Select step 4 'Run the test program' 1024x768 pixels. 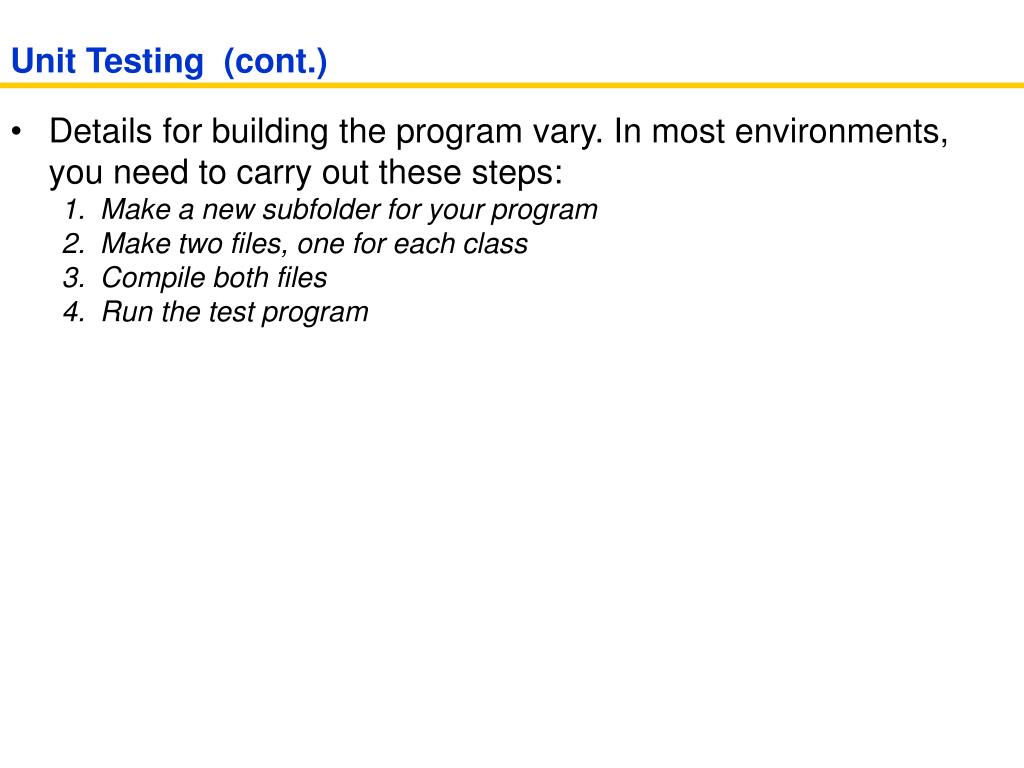[235, 312]
